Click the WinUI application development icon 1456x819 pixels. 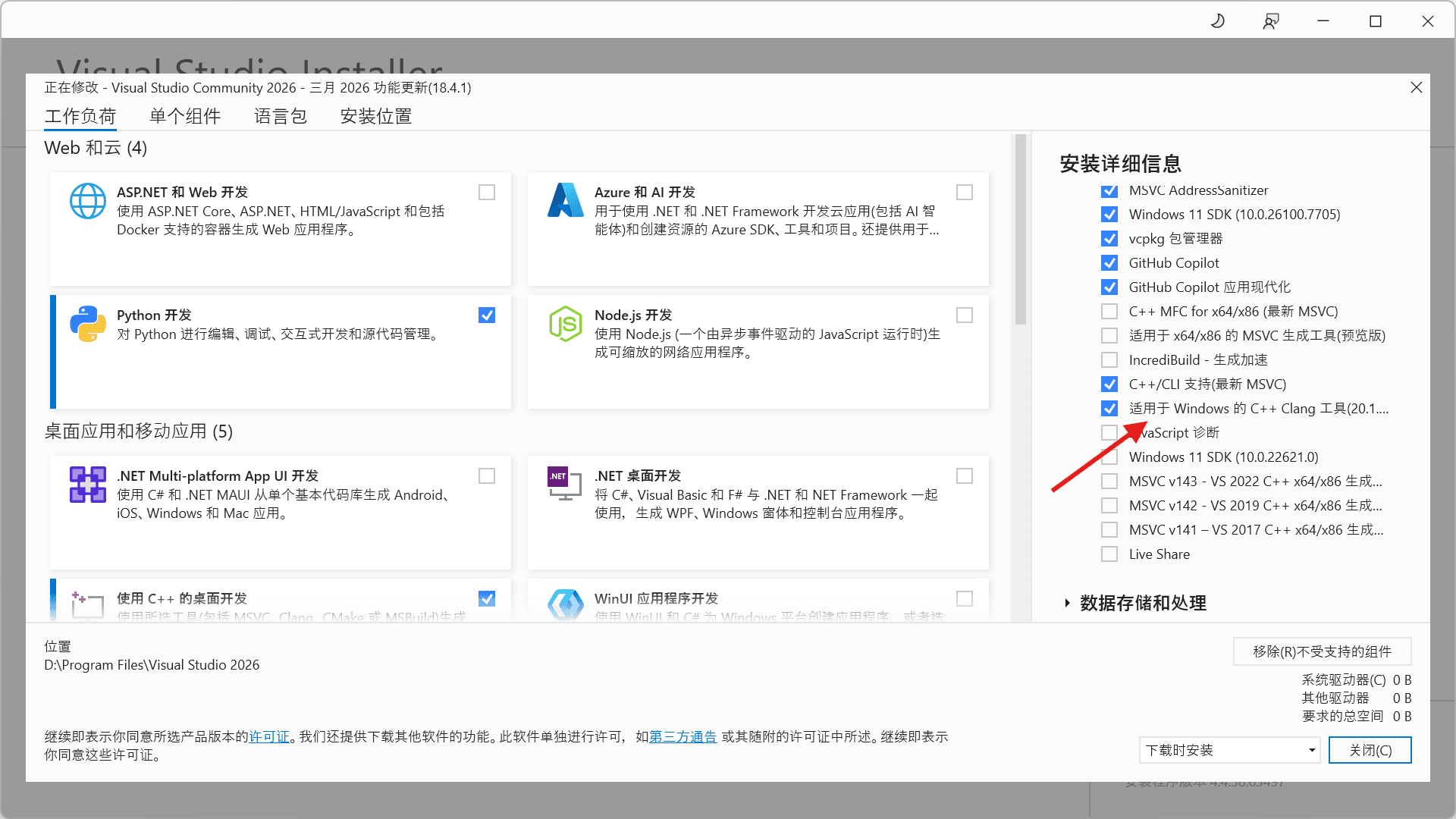(565, 605)
